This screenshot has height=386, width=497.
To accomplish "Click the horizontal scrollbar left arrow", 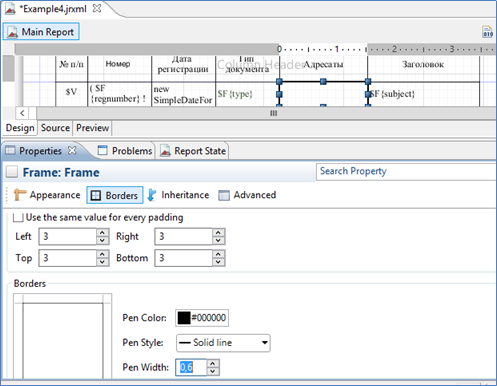I will (22, 113).
